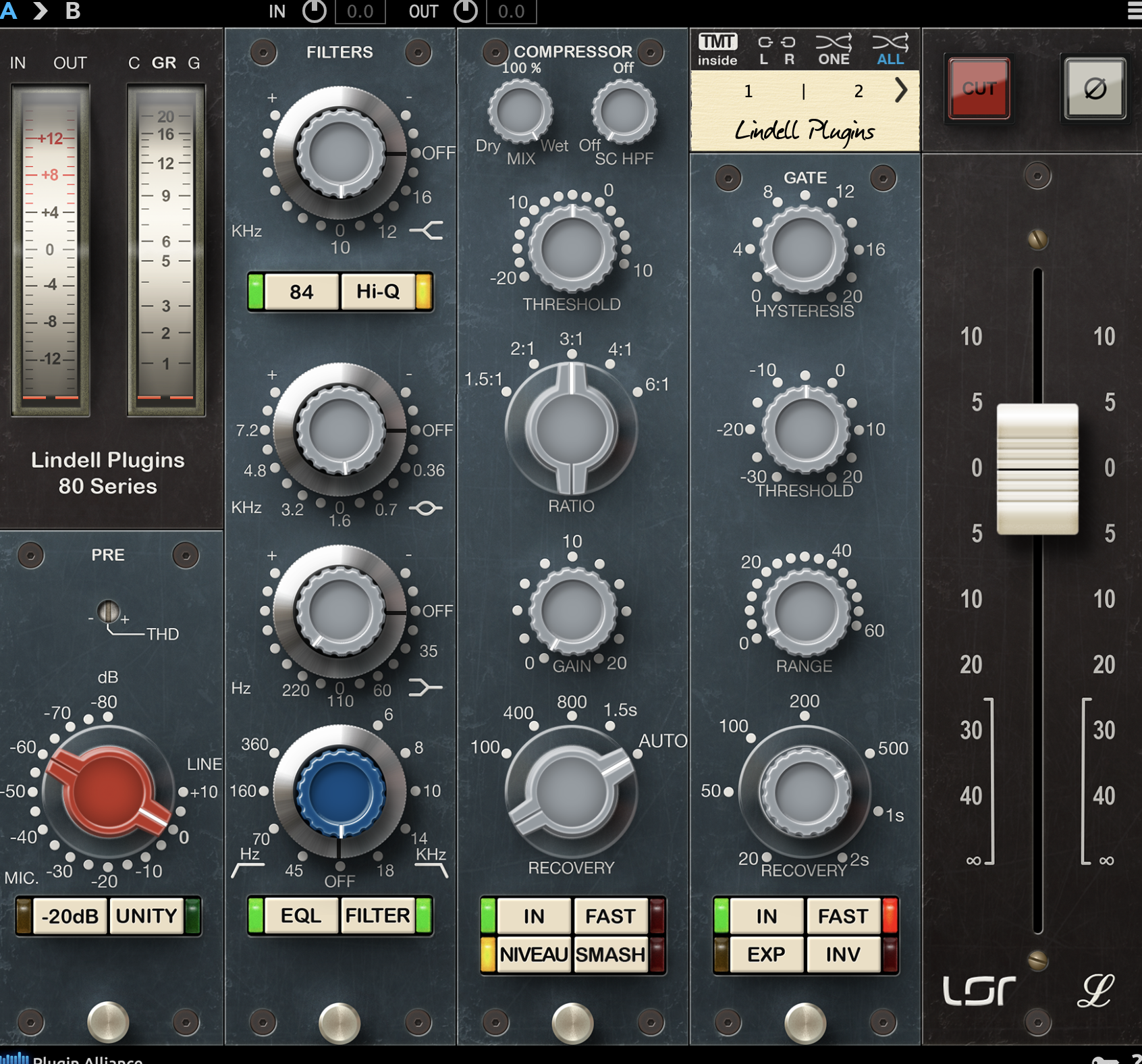
Task: Click the compressor RECOVERY knob
Action: pyautogui.click(x=572, y=791)
